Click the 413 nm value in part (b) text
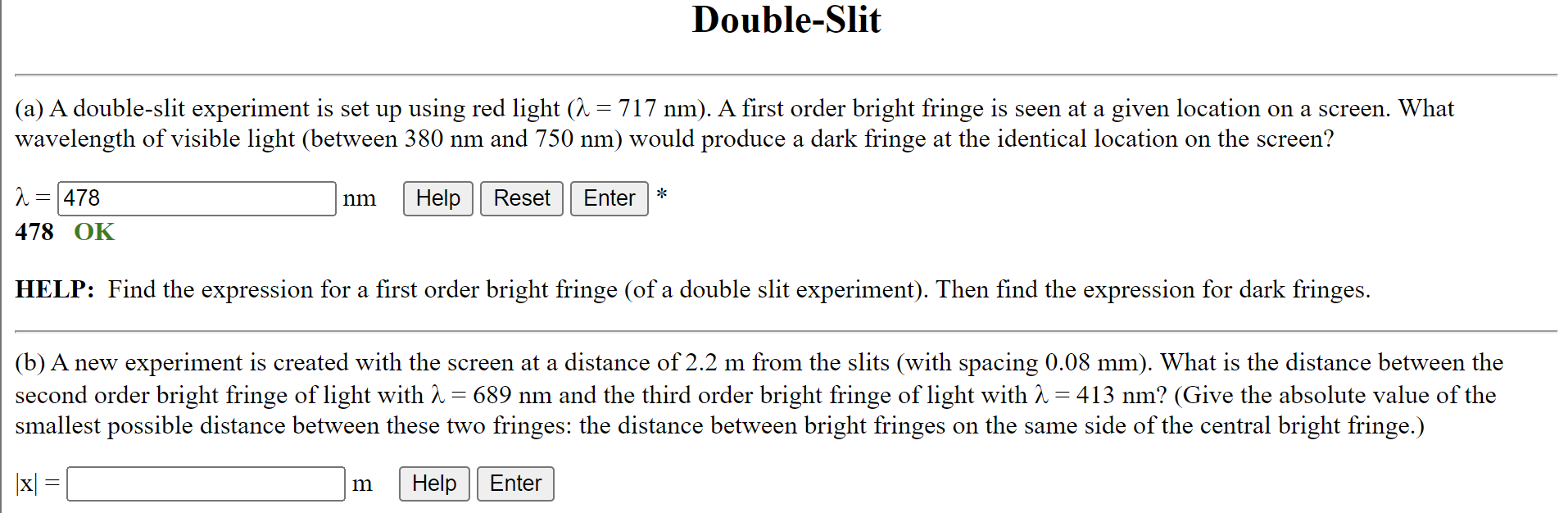1568x513 pixels. (1115, 395)
